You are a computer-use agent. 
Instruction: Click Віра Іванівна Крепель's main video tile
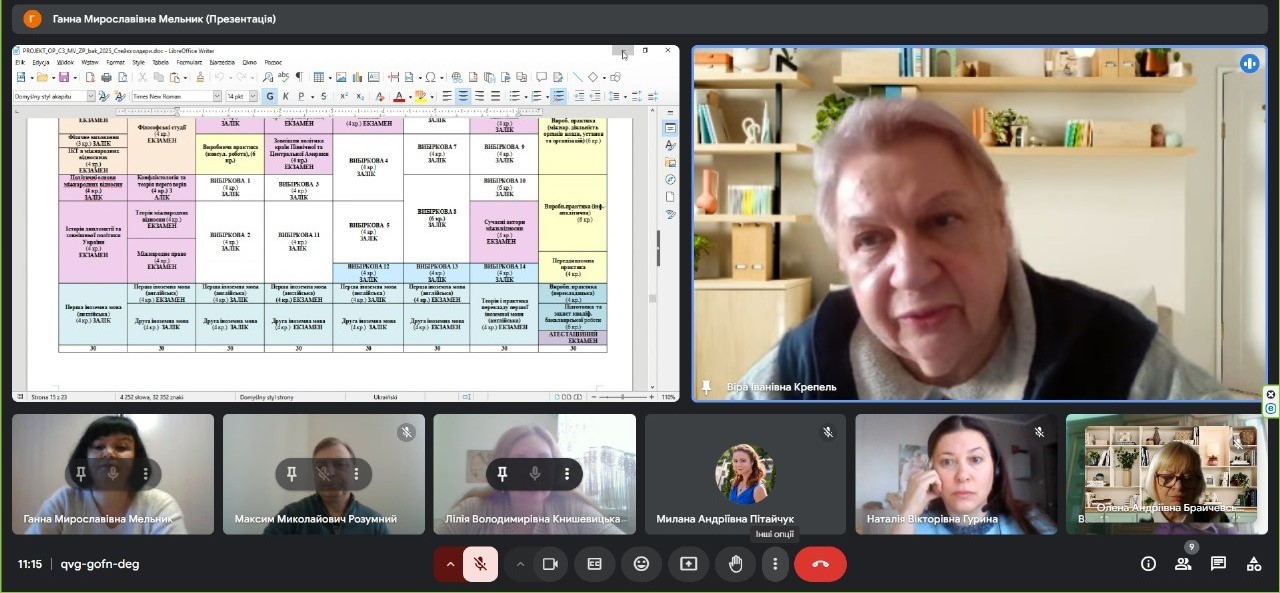979,224
